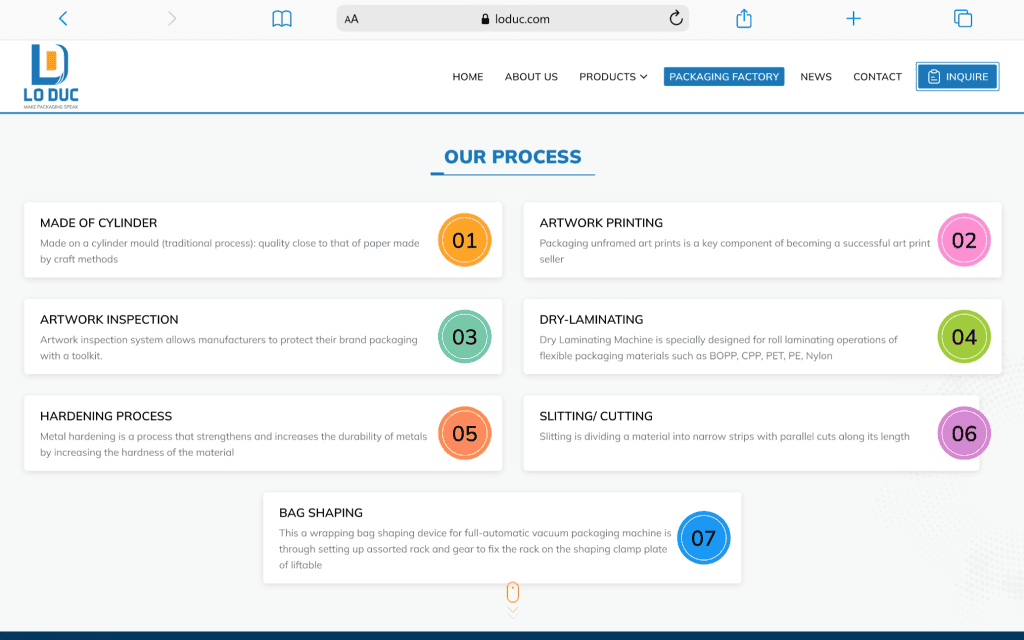1024x640 pixels.
Task: Click the Dry Laminating Machine description
Action: [718, 347]
